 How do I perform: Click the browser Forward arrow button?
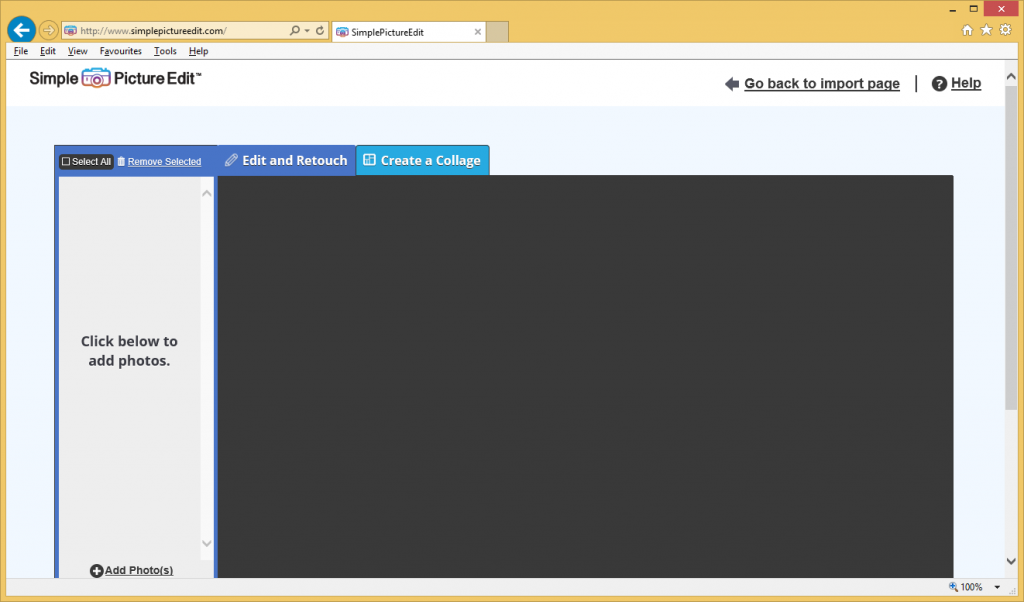point(48,30)
